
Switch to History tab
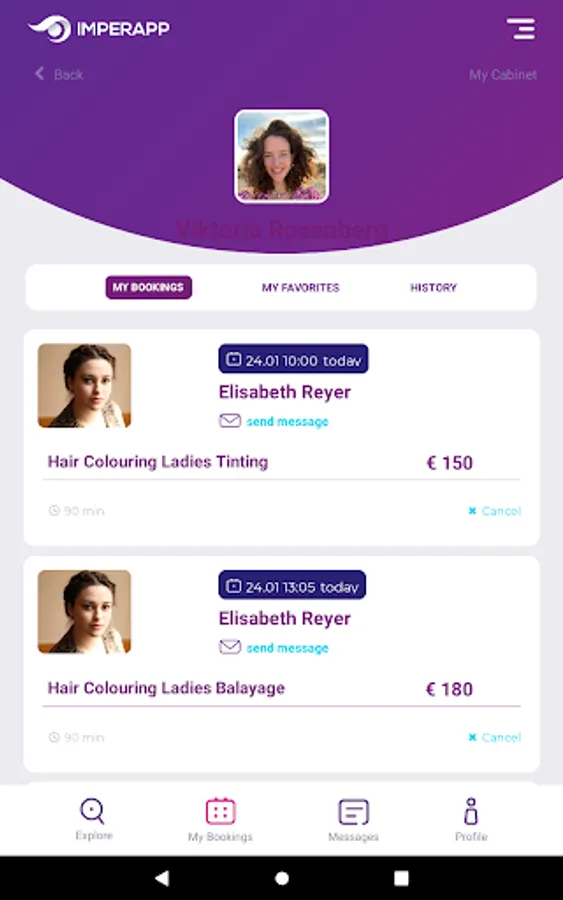433,288
